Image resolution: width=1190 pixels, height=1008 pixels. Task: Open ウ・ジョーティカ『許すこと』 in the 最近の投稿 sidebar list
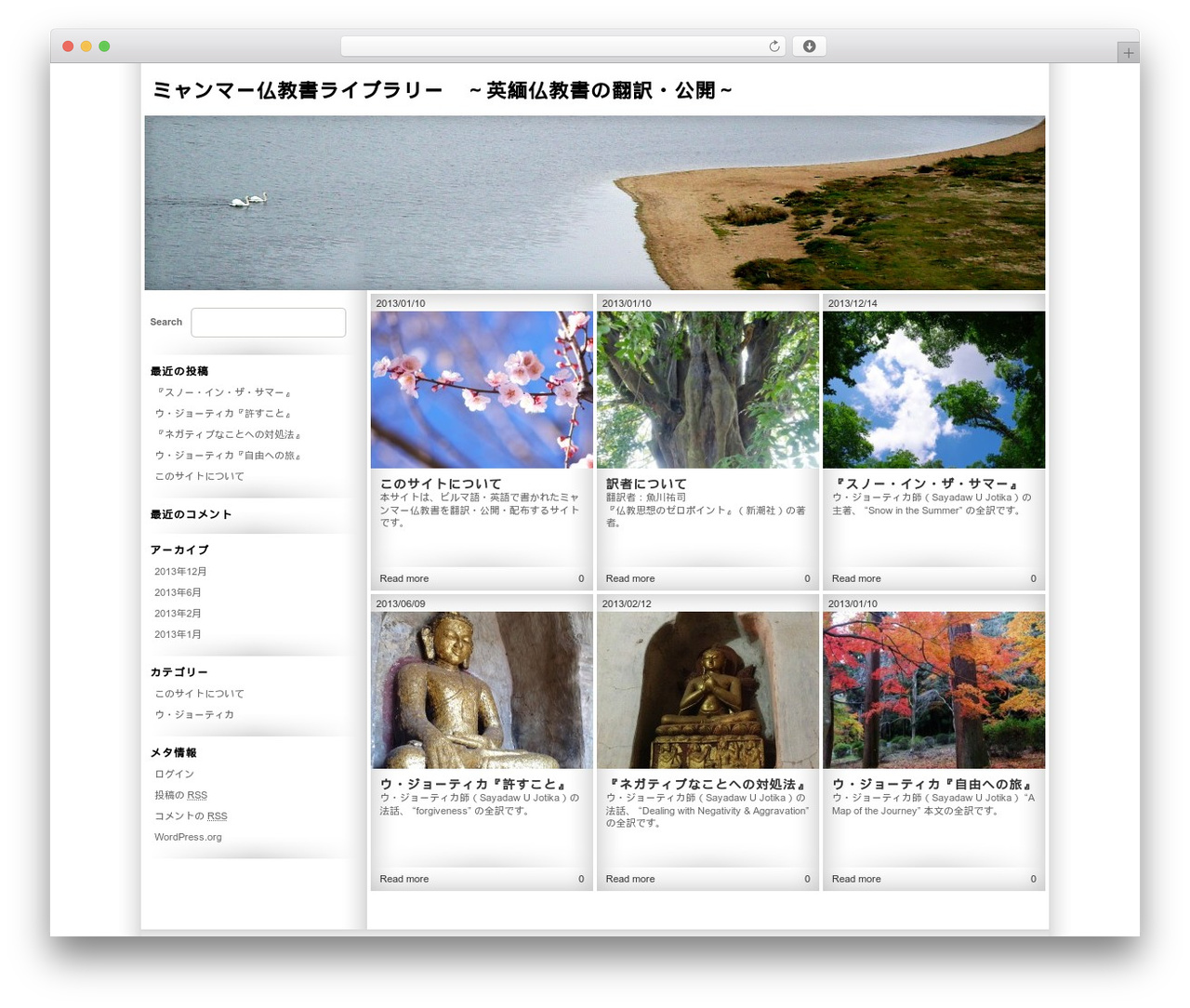pyautogui.click(x=224, y=414)
